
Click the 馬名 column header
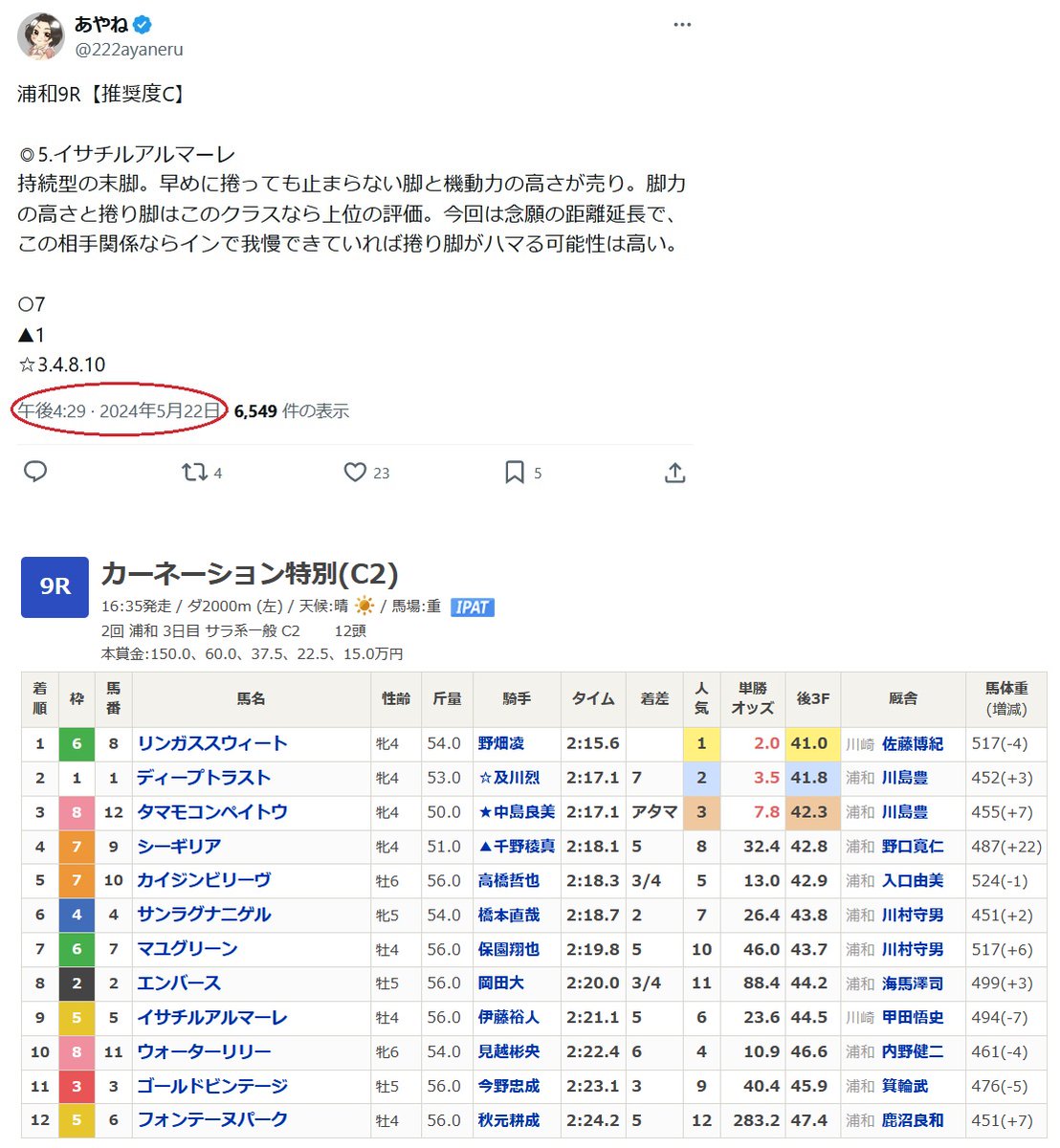[251, 699]
